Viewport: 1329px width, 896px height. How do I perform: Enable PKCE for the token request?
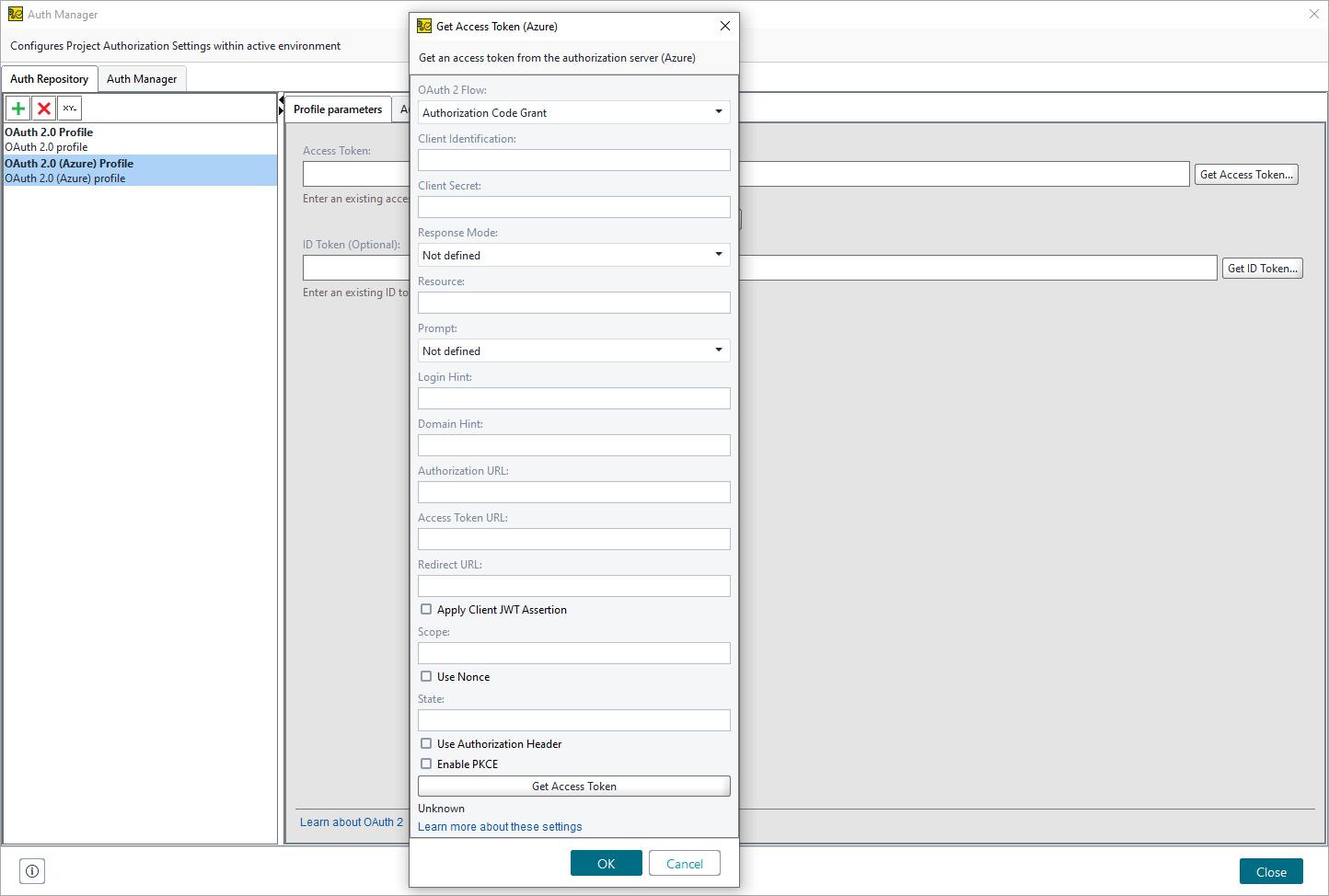[426, 764]
